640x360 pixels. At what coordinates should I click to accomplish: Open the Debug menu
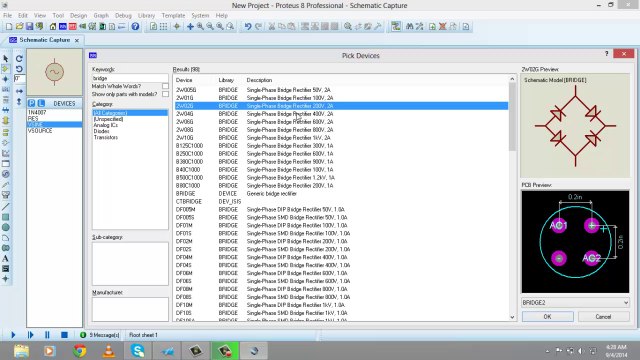(x=123, y=16)
